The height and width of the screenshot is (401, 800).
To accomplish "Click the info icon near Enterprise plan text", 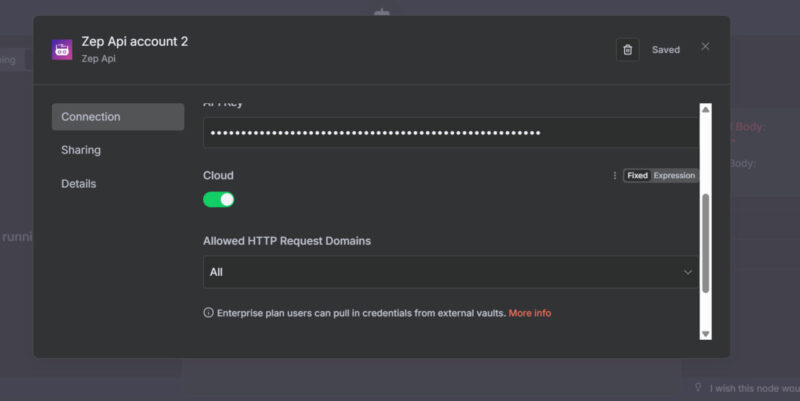I will 208,313.
